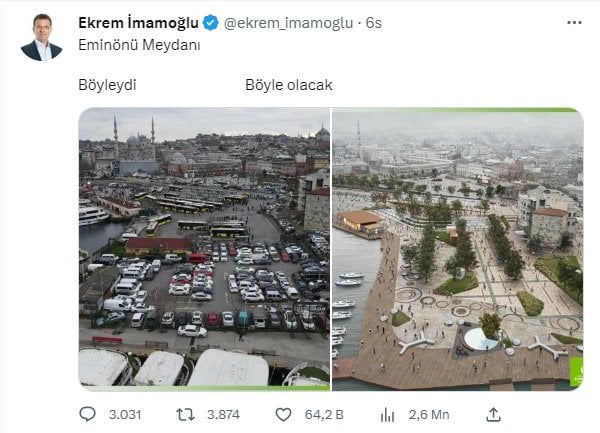Click the 3.874 retweet count
Viewport: 600px width, 433px height.
click(223, 415)
